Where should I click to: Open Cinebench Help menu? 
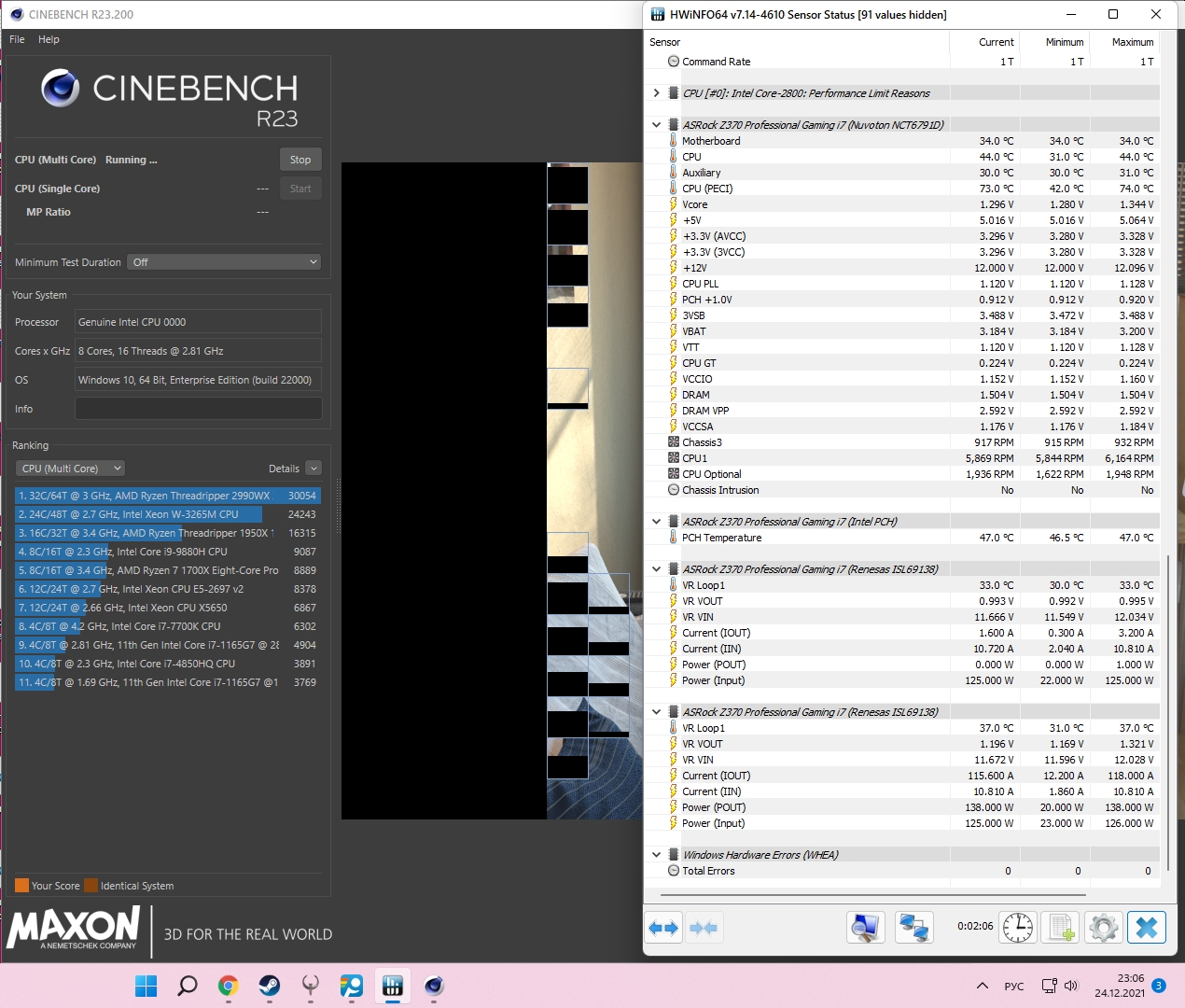(49, 39)
